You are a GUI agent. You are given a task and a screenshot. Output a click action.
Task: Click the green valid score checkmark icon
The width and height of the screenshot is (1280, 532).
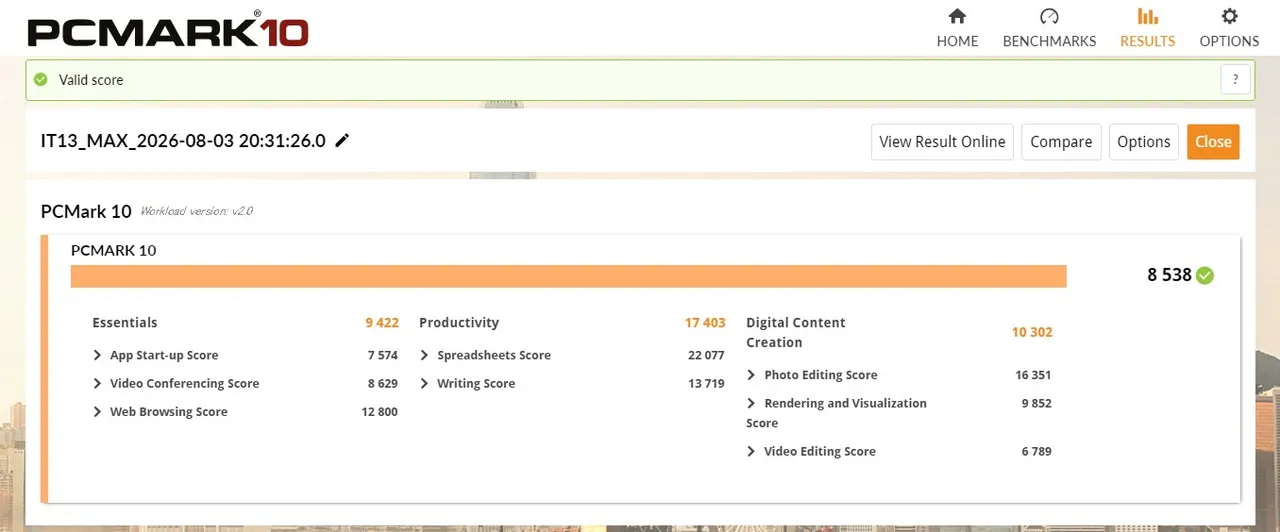pyautogui.click(x=40, y=80)
